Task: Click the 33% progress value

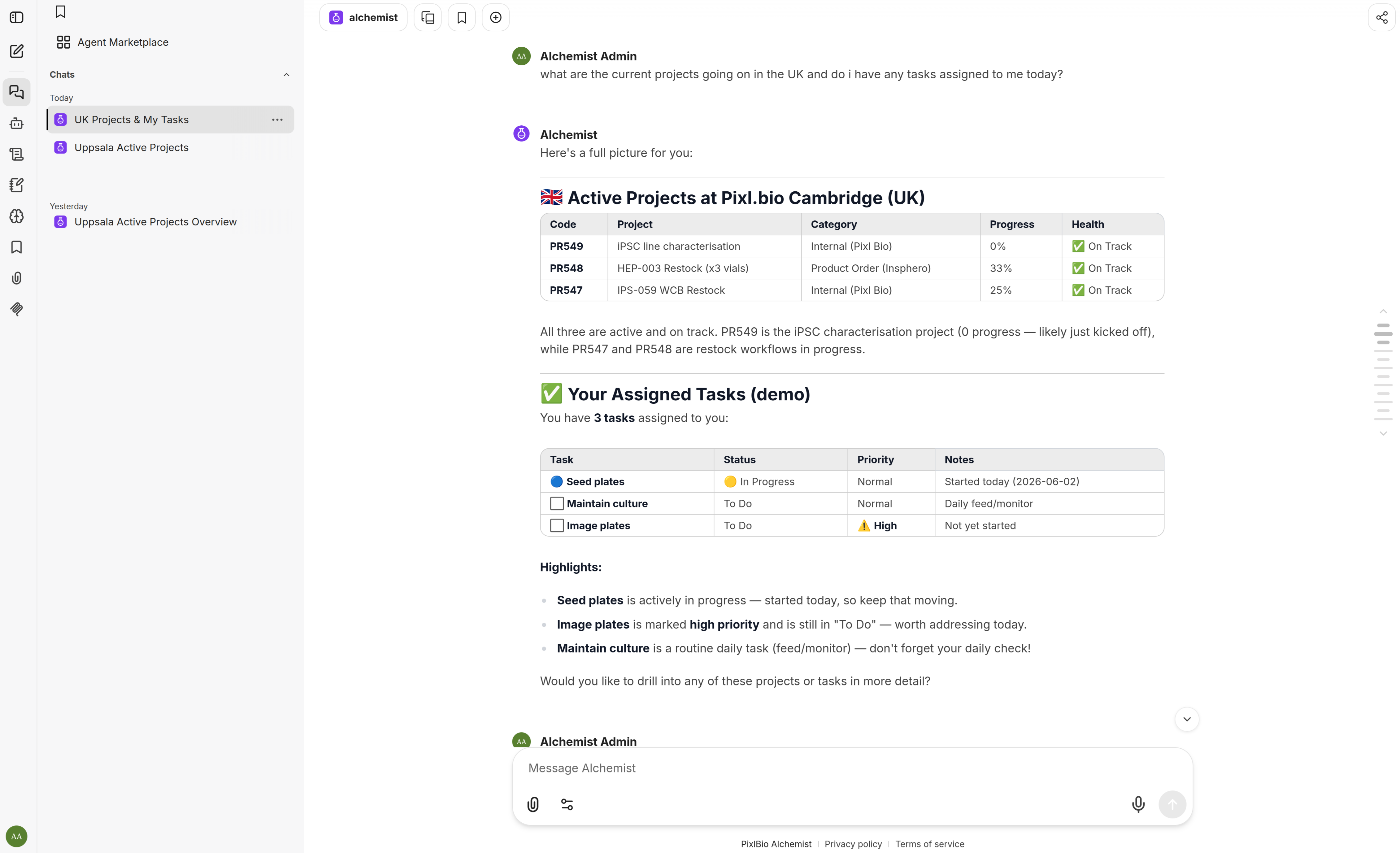Action: click(x=1001, y=268)
